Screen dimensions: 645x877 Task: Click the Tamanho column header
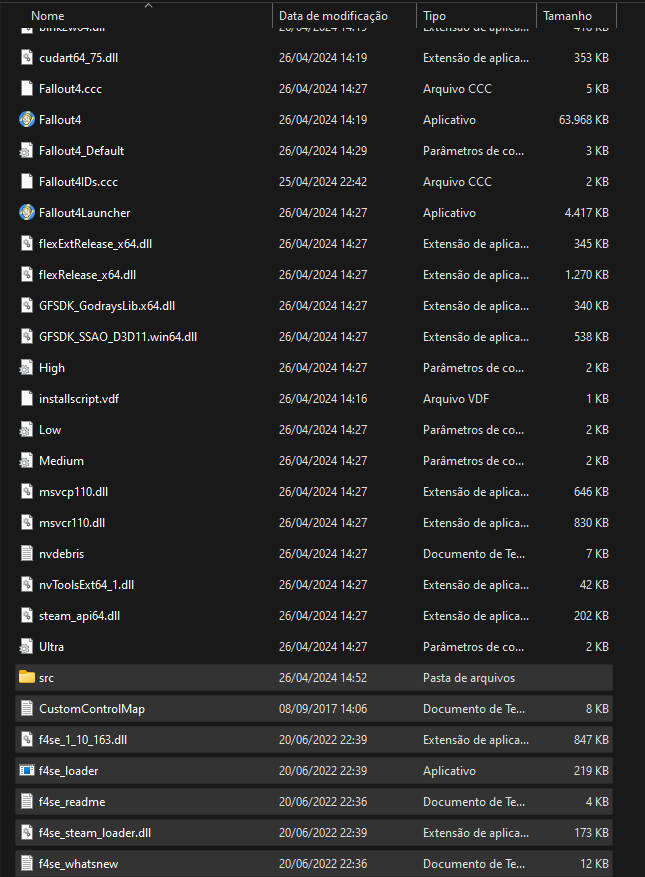tap(567, 16)
